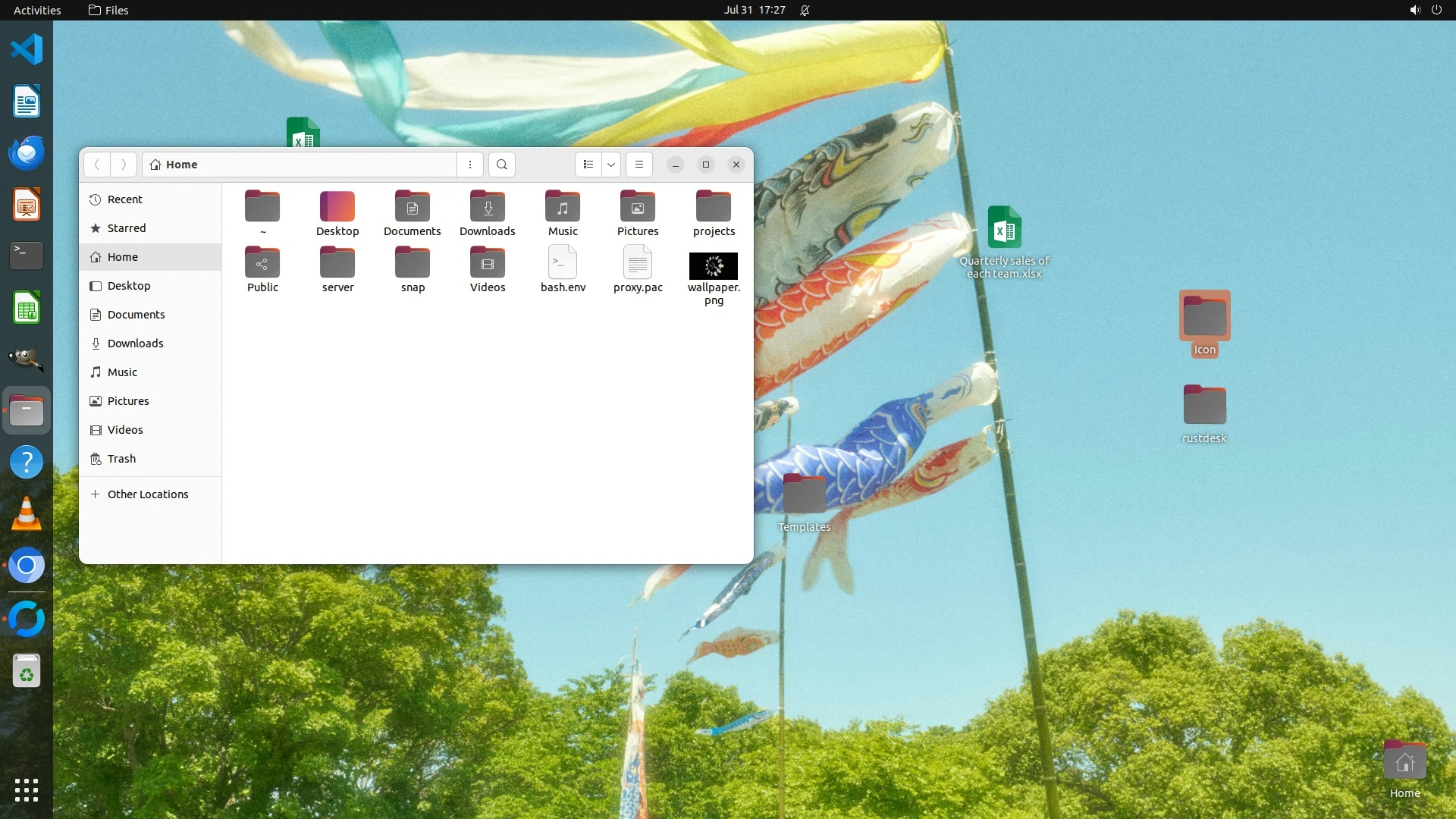Select the bash.env script file
The height and width of the screenshot is (819, 1456).
(x=563, y=263)
